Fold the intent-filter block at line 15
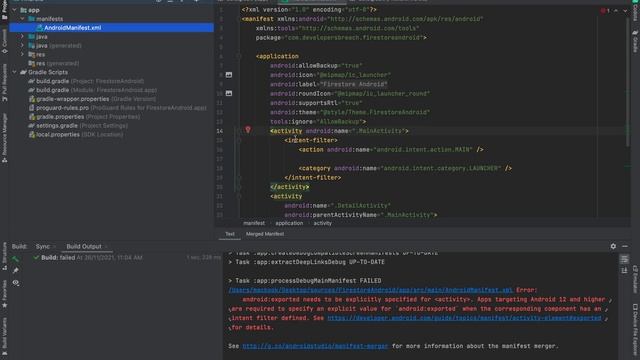Screen dimensions: 640x360 pos(239,140)
